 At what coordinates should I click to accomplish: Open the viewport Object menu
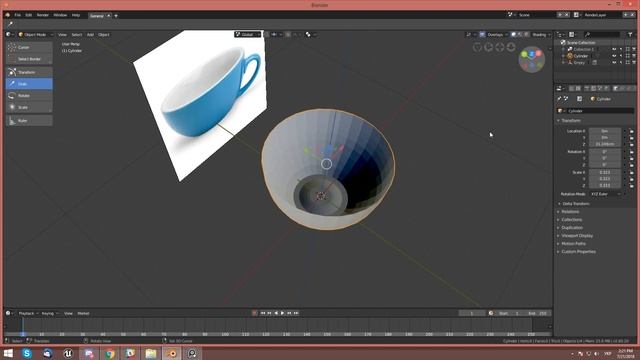click(104, 35)
